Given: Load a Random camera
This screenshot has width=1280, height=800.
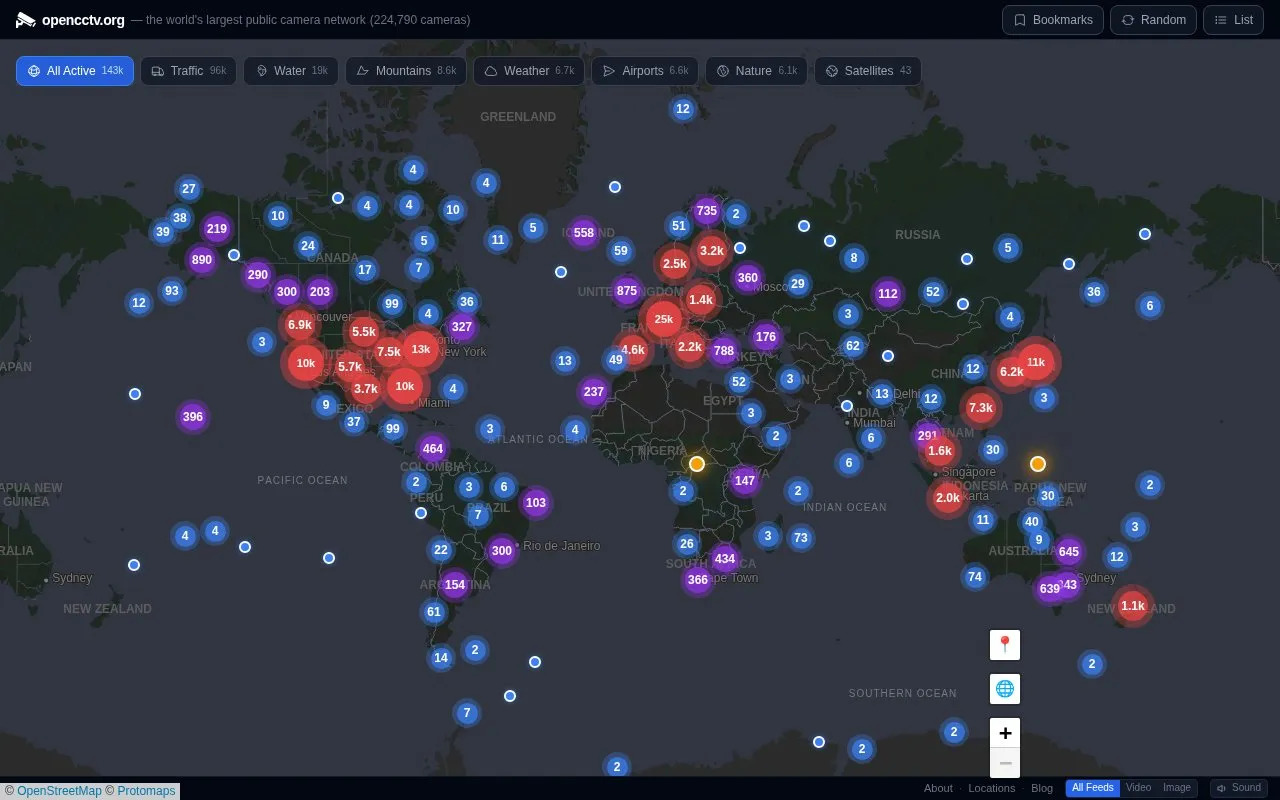Looking at the screenshot, I should tap(1153, 20).
